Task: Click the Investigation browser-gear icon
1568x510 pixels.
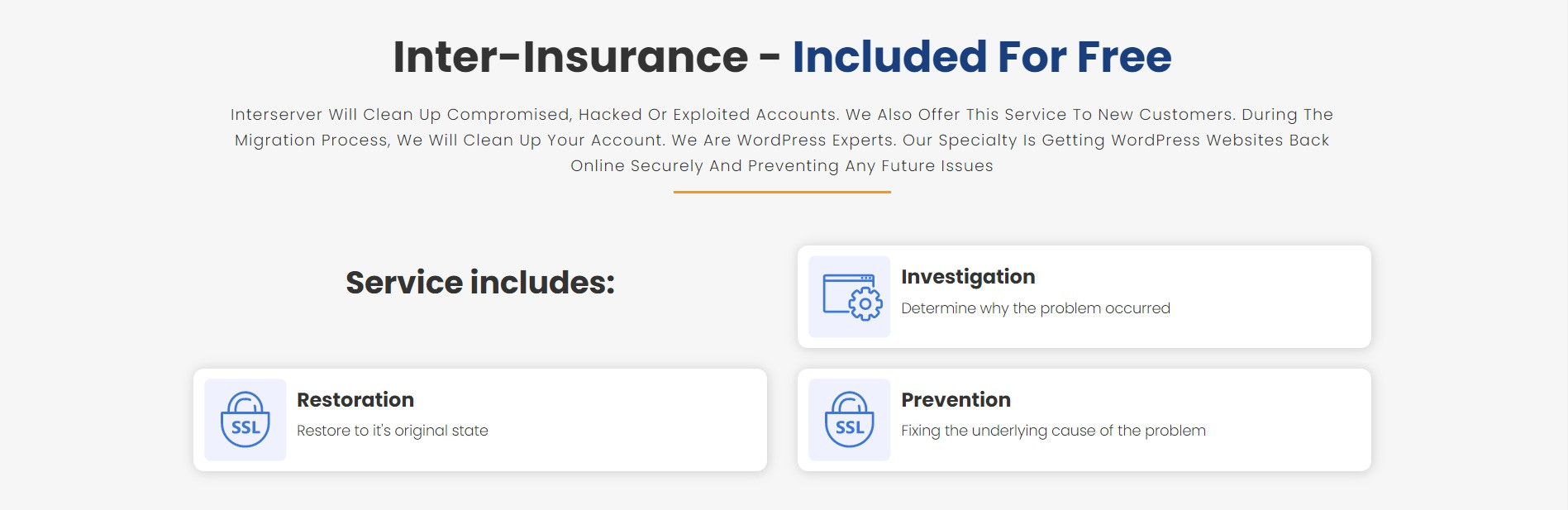Action: point(851,297)
